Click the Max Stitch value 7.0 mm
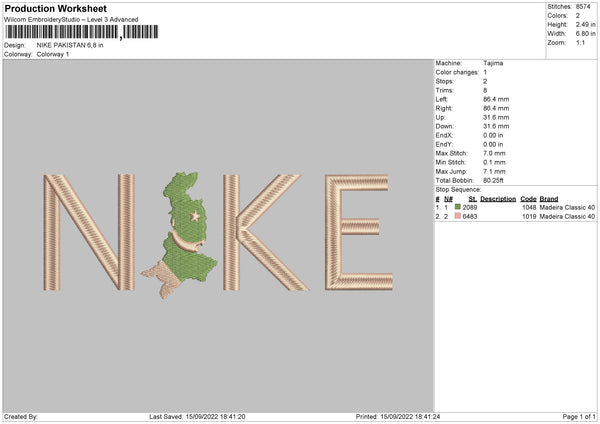The image size is (600, 424). 494,153
